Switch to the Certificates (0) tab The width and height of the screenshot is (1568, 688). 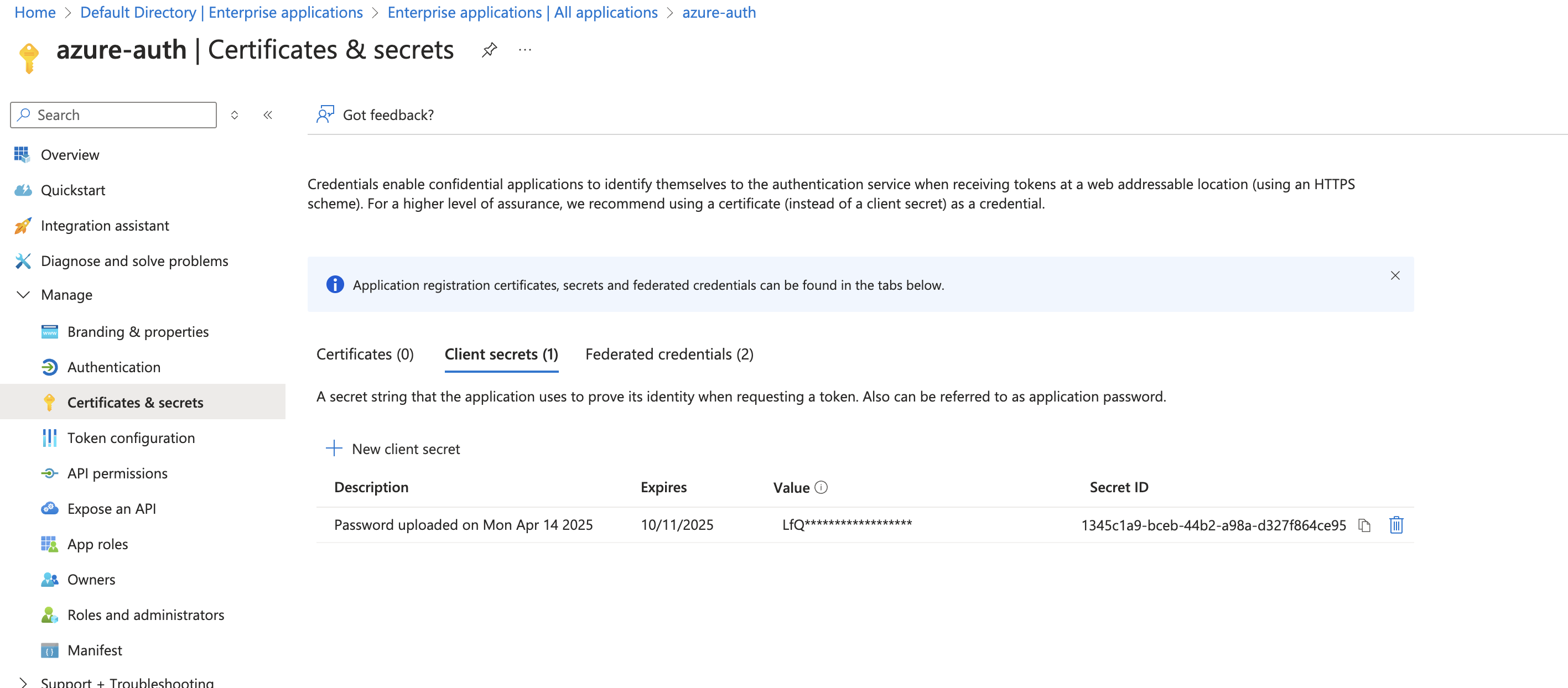point(365,354)
